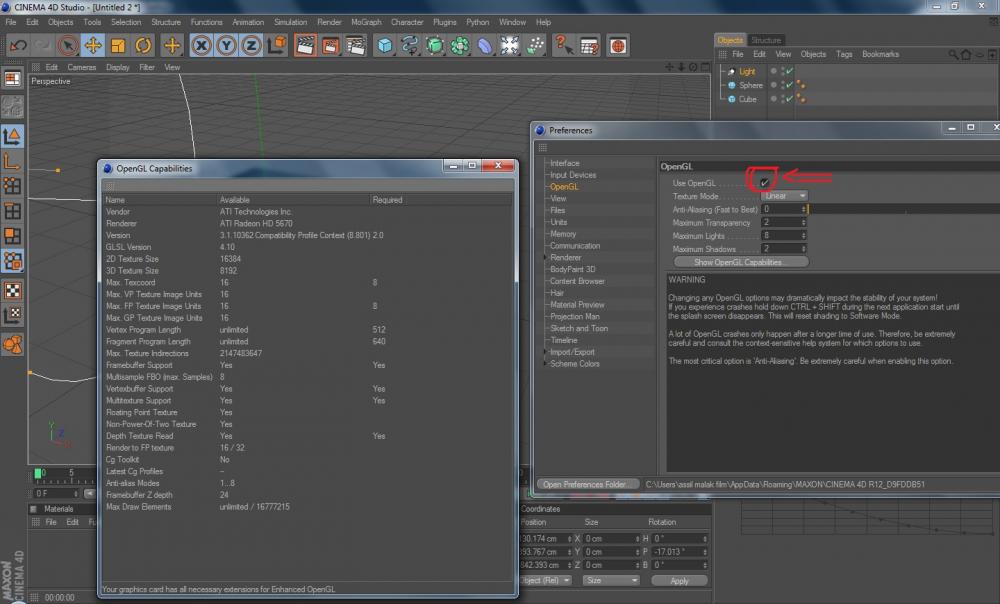The image size is (1000, 604).
Task: Open the Texture Mode dropdown
Action: point(785,196)
